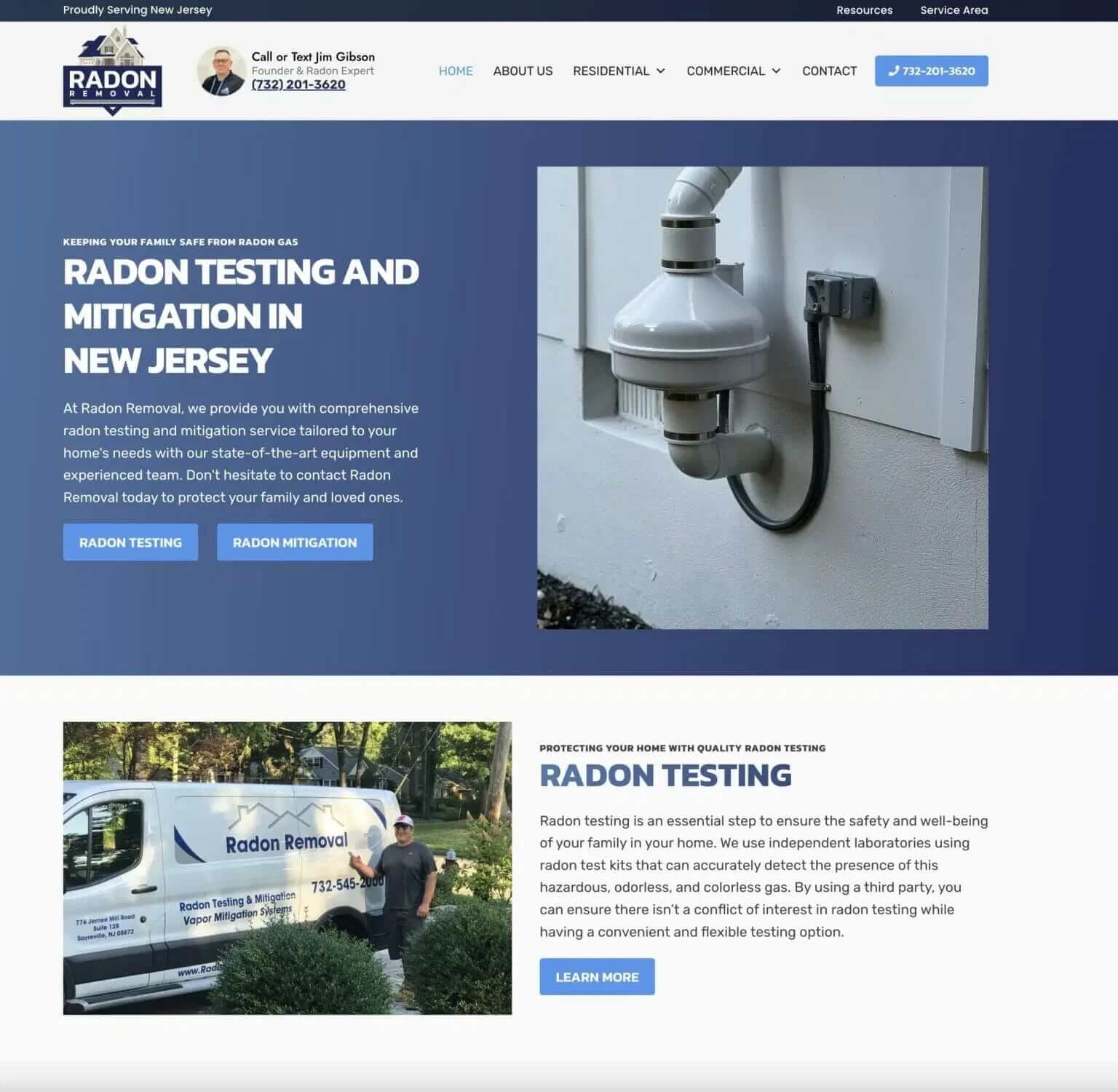Click Jim Gibson's profile photo
The image size is (1118, 1092).
point(221,71)
